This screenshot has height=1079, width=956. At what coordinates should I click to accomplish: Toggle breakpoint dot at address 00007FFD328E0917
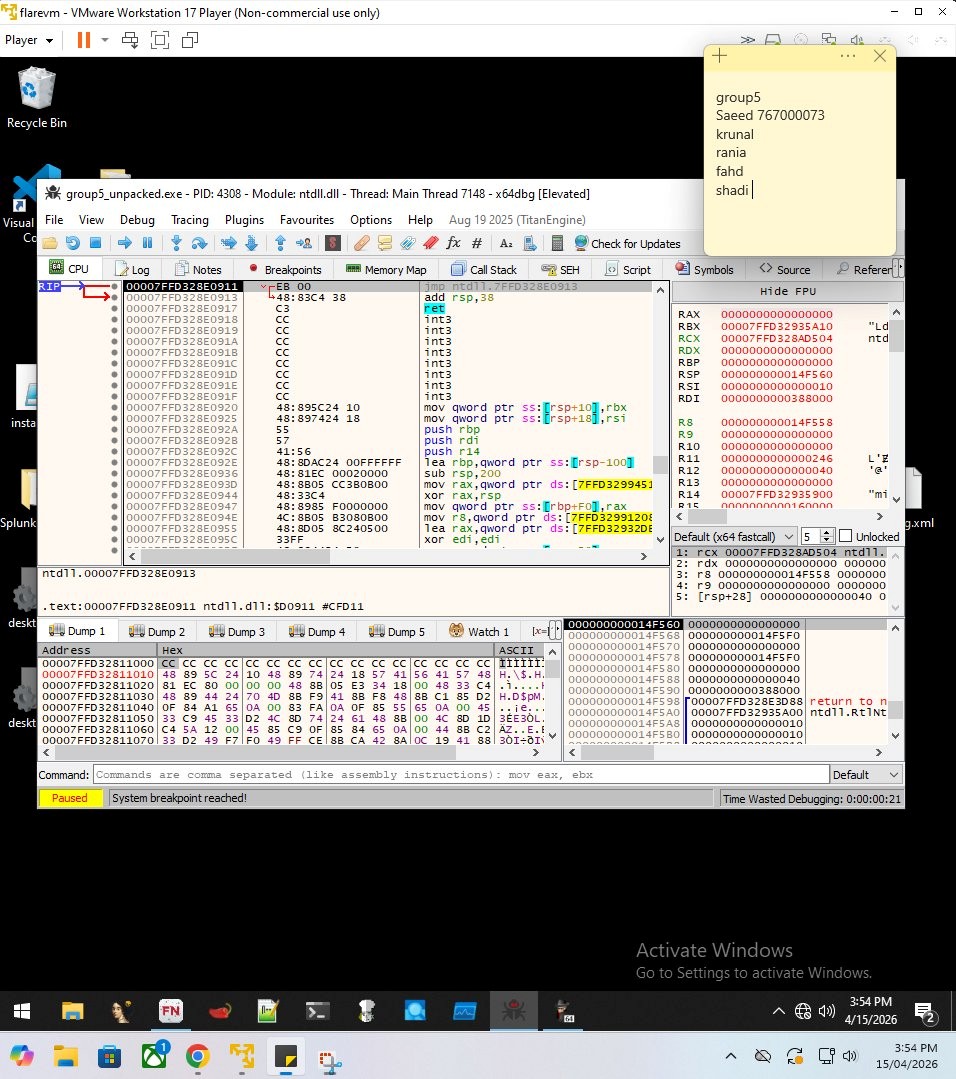pos(114,308)
